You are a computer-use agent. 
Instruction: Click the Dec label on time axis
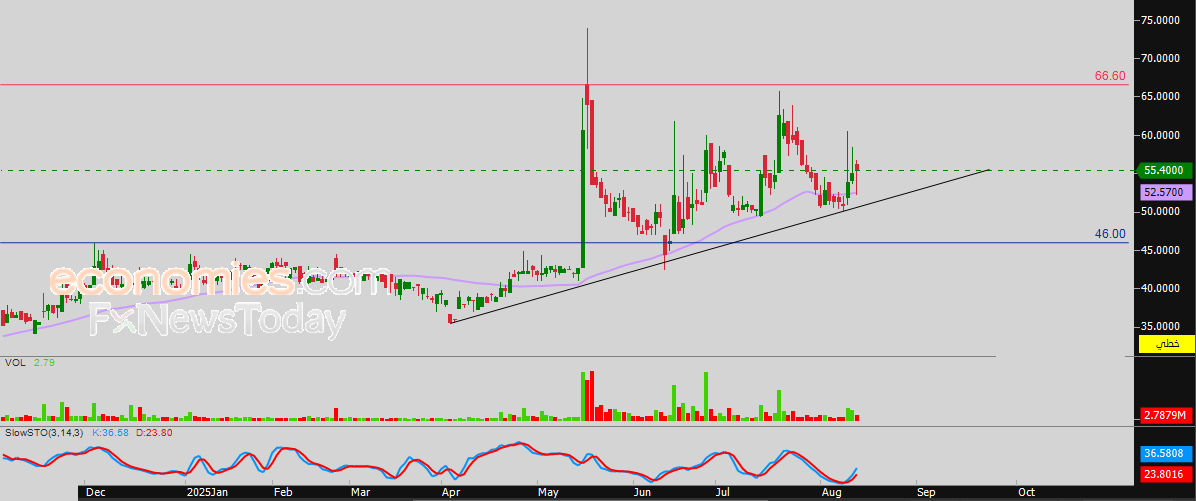tap(95, 493)
